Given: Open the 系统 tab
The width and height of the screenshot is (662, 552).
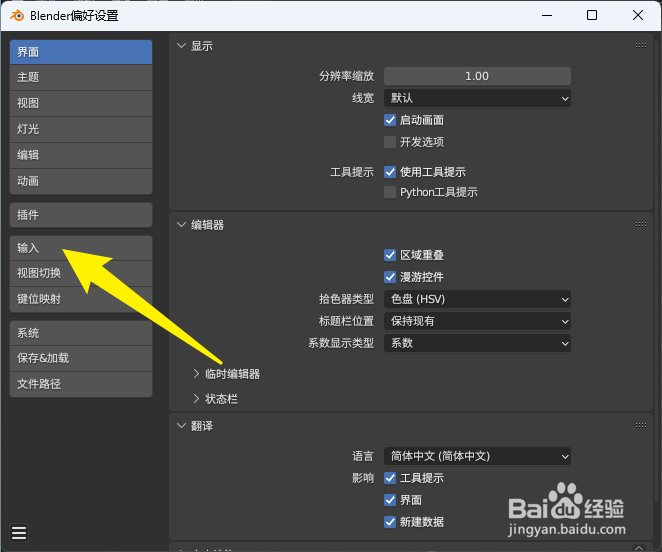Looking at the screenshot, I should tap(81, 333).
